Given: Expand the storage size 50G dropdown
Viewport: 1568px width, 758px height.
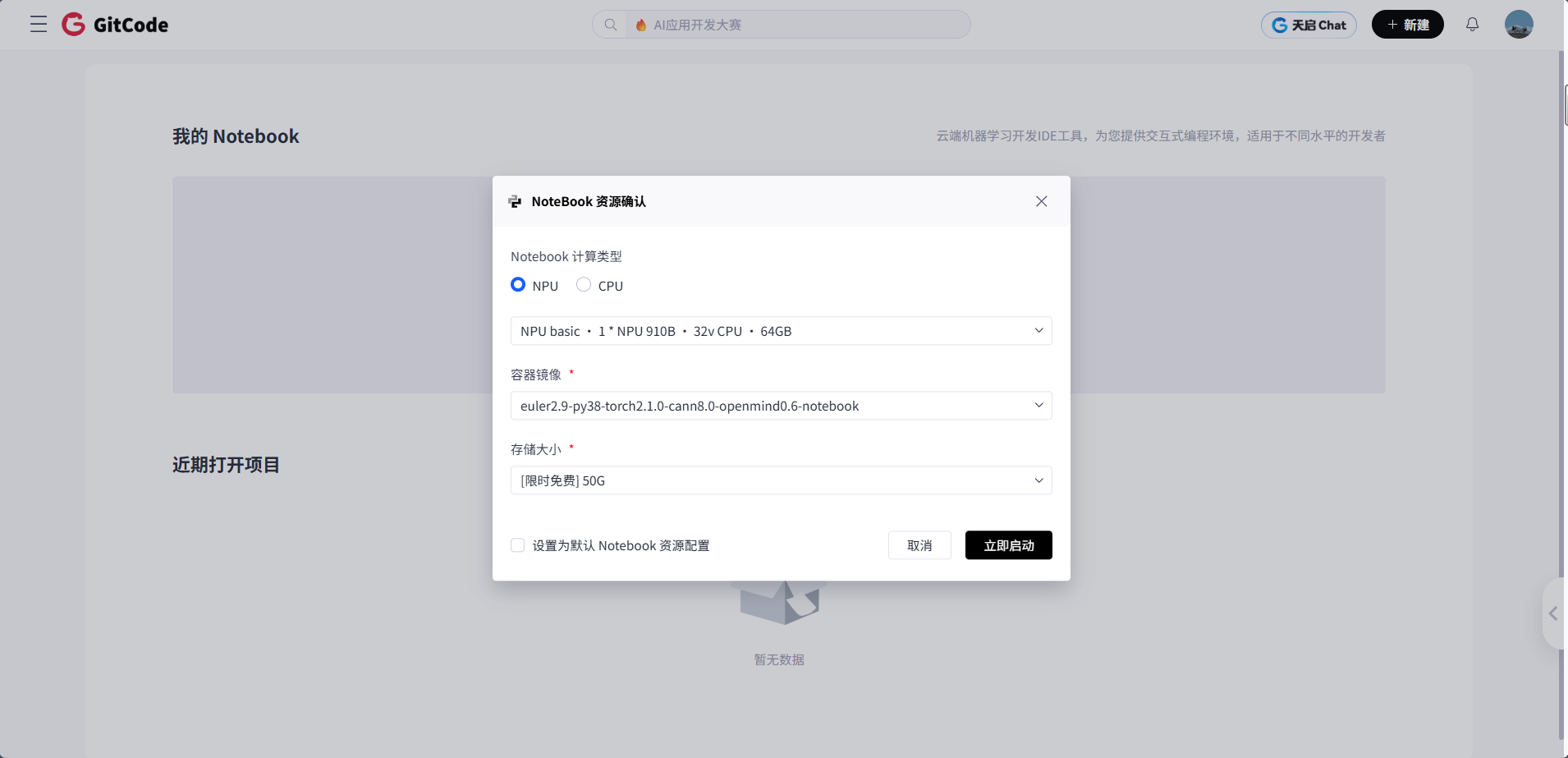Looking at the screenshot, I should pyautogui.click(x=781, y=480).
